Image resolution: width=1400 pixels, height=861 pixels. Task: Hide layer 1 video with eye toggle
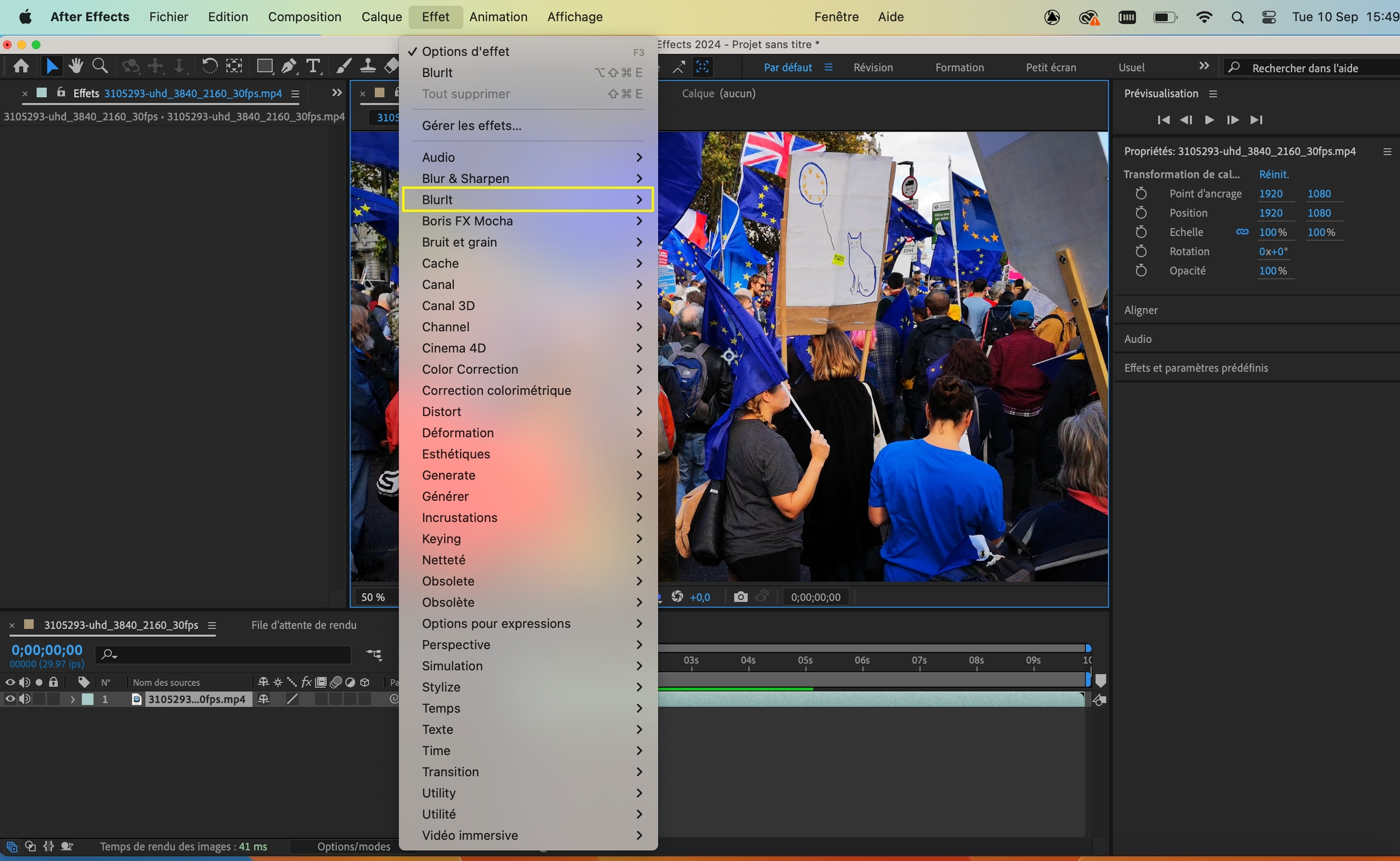pos(10,699)
